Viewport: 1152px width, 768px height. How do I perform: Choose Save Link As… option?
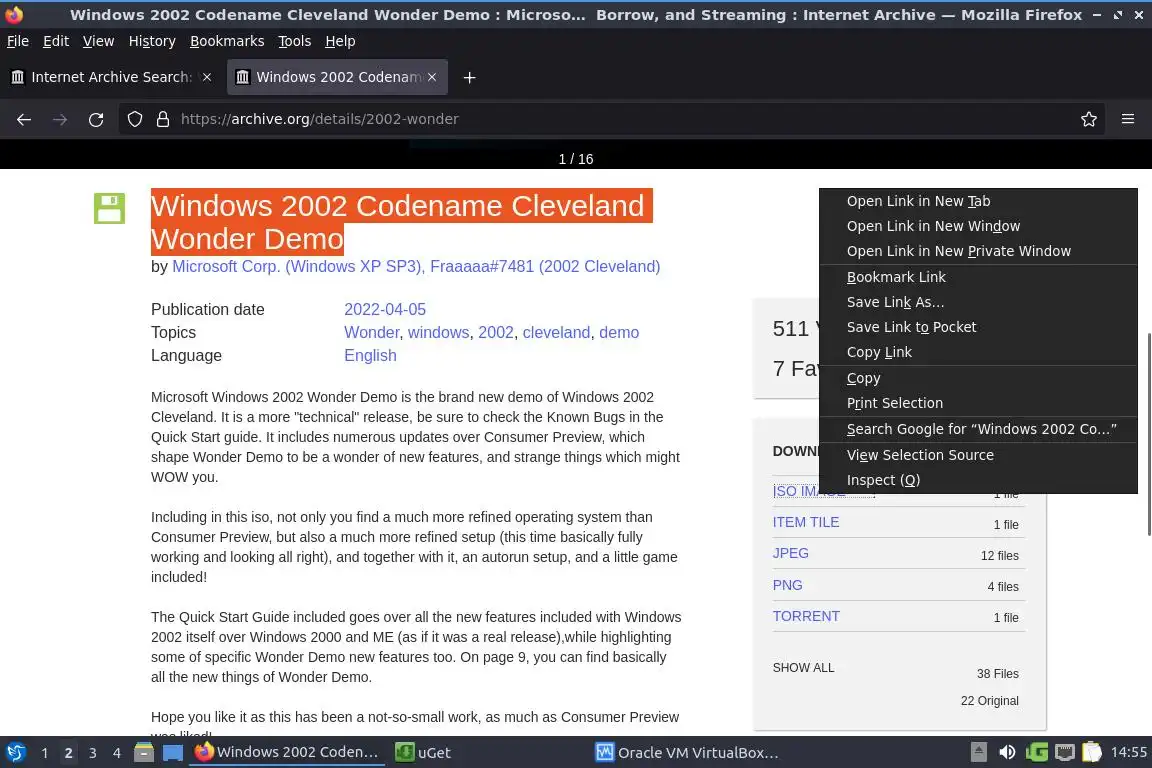tap(978, 302)
